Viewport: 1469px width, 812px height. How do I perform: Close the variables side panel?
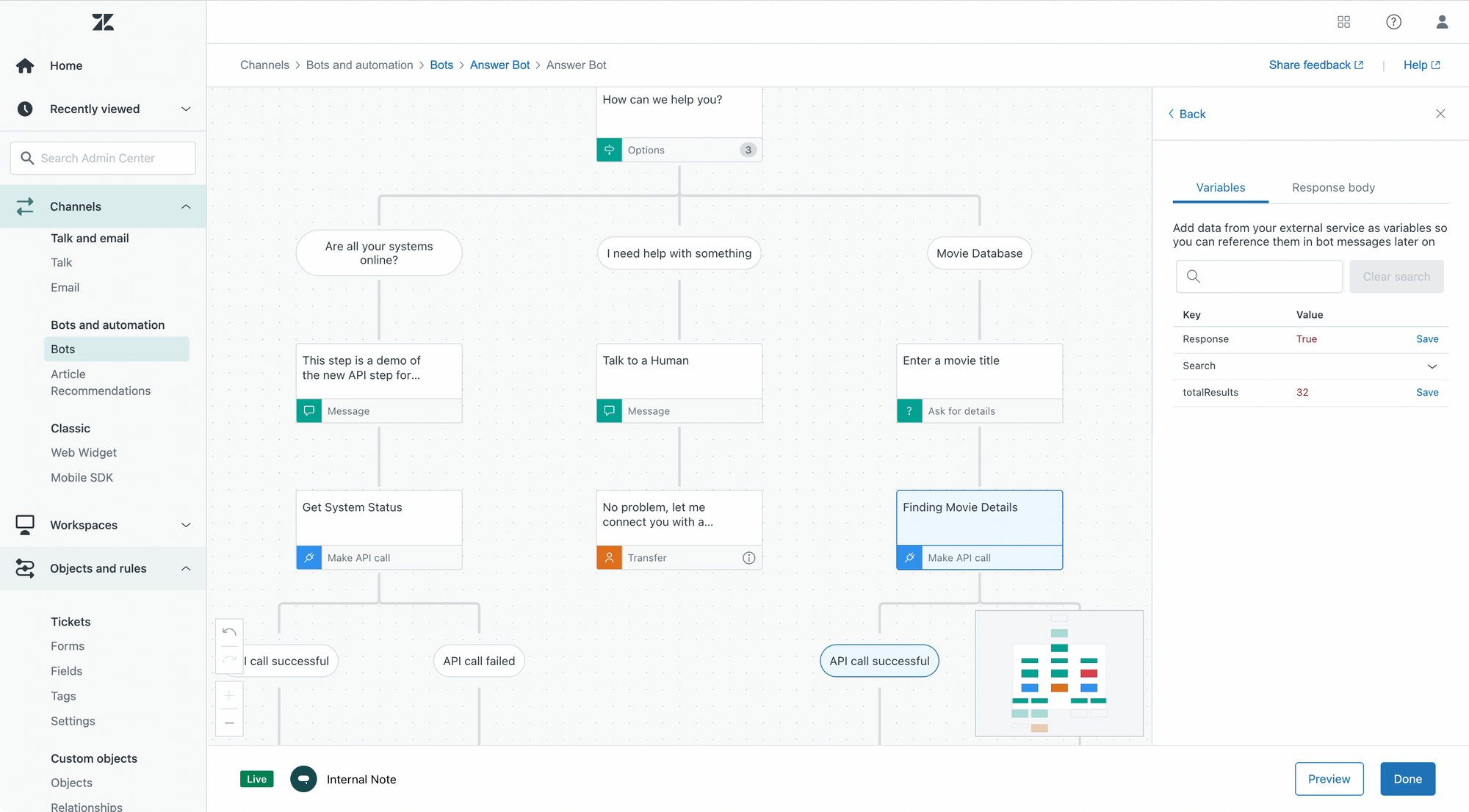1440,114
